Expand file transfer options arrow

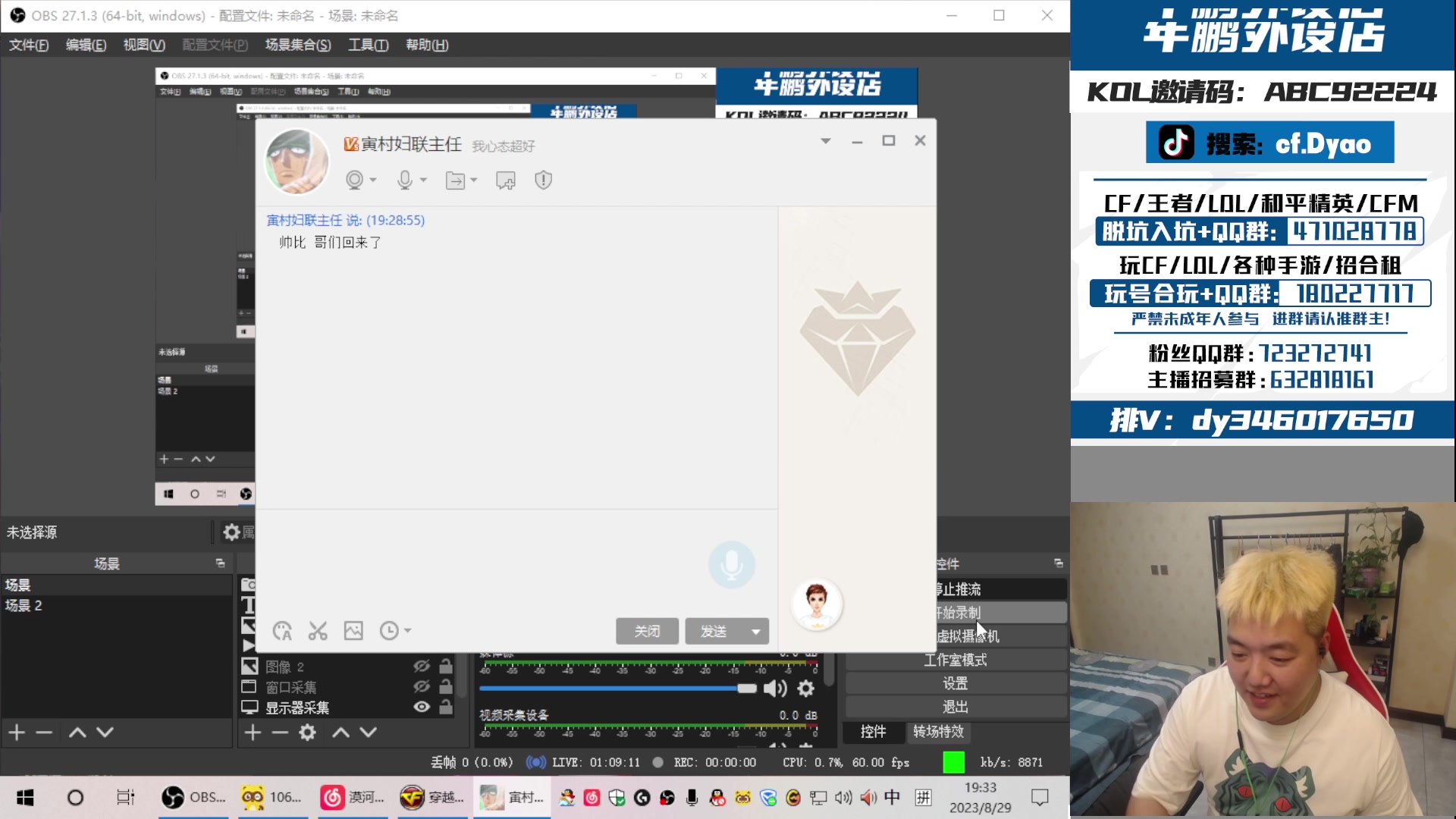coord(474,180)
